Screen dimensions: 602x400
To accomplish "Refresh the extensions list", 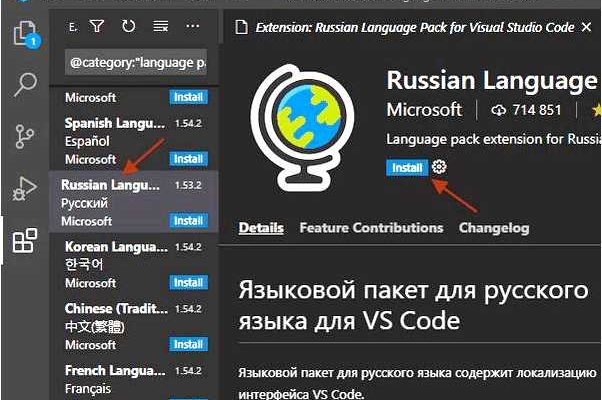I will click(128, 26).
